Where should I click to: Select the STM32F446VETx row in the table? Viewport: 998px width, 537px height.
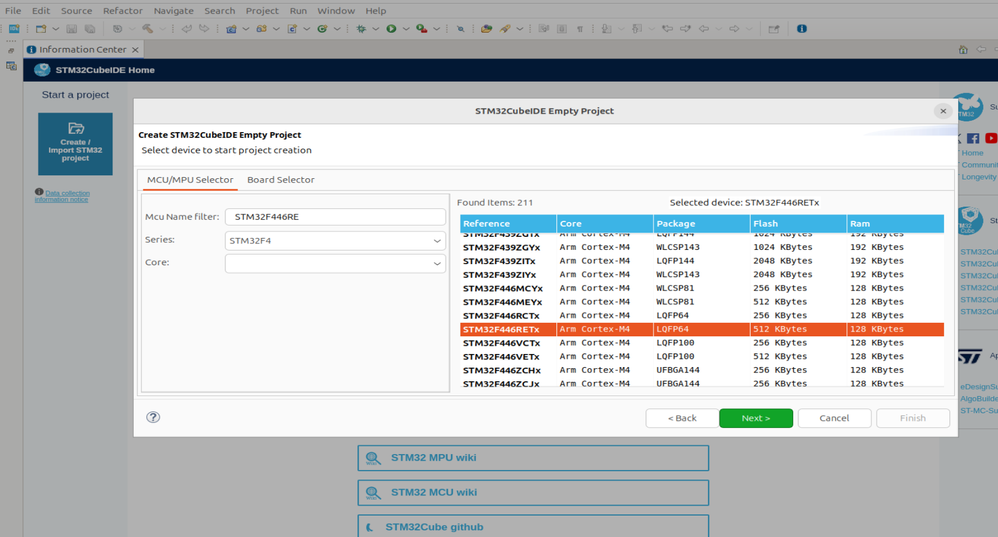click(x=702, y=356)
